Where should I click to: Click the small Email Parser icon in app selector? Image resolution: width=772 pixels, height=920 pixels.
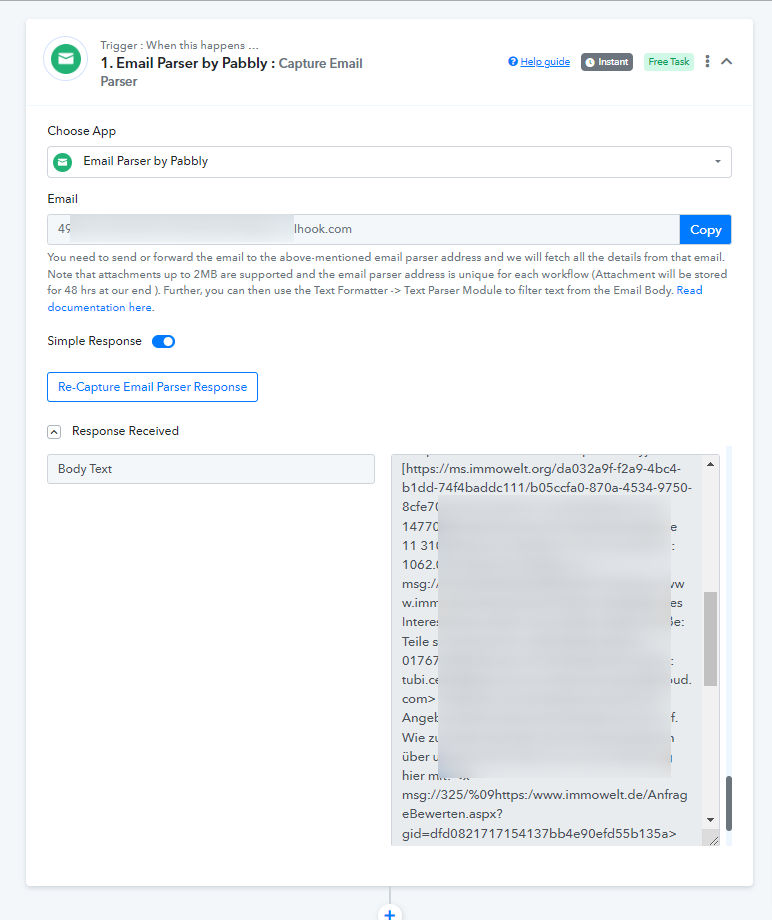pos(63,162)
